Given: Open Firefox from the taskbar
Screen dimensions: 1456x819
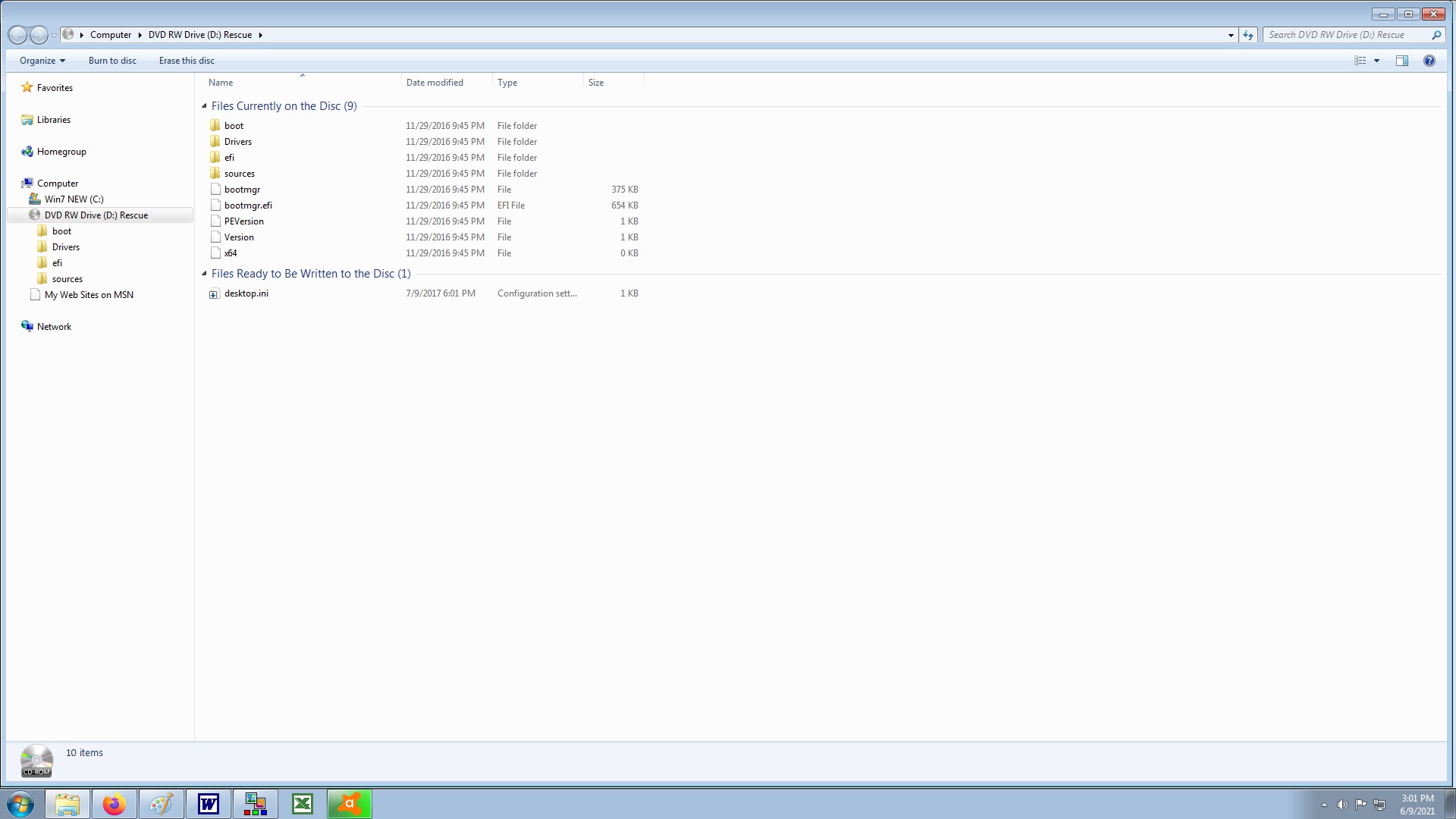Looking at the screenshot, I should tap(115, 804).
